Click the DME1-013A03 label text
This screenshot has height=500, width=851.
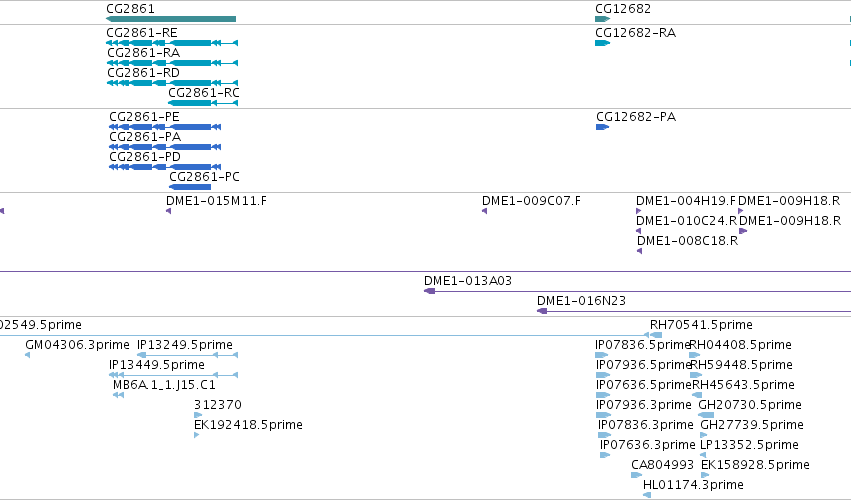[468, 281]
